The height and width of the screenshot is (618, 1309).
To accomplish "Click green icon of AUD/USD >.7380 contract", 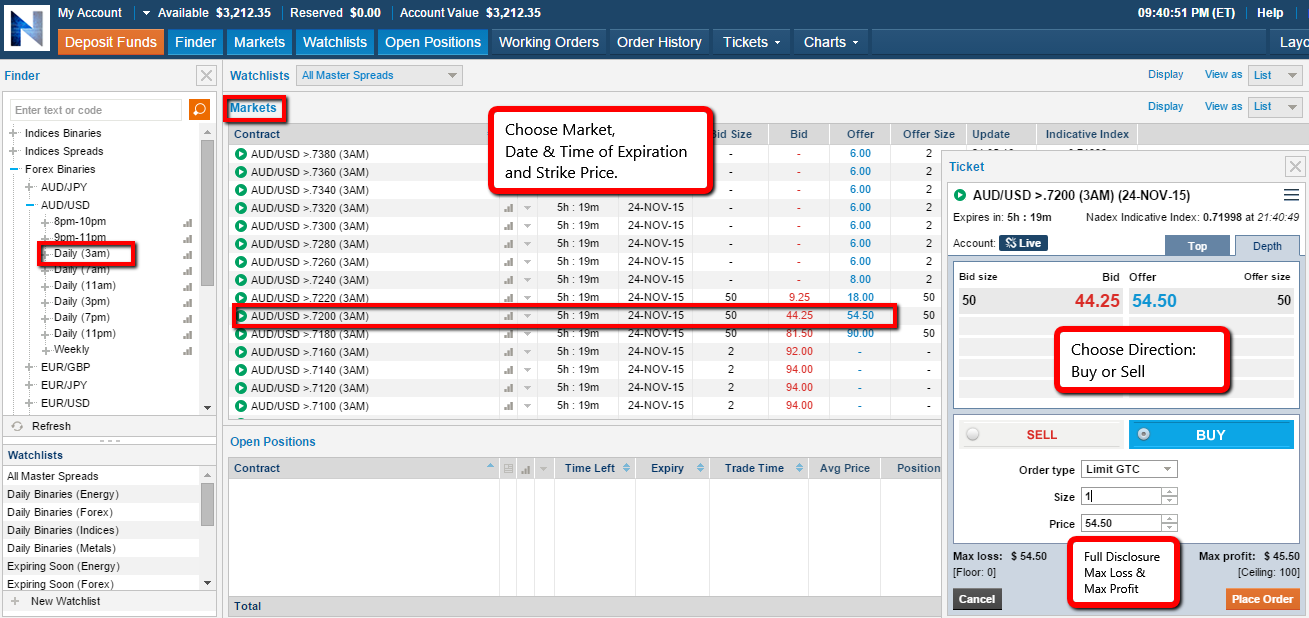I will pyautogui.click(x=241, y=154).
